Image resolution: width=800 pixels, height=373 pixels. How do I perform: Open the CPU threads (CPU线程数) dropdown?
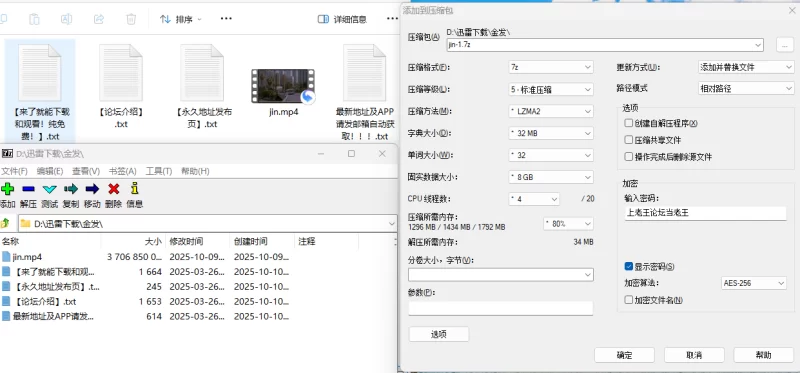(x=534, y=199)
